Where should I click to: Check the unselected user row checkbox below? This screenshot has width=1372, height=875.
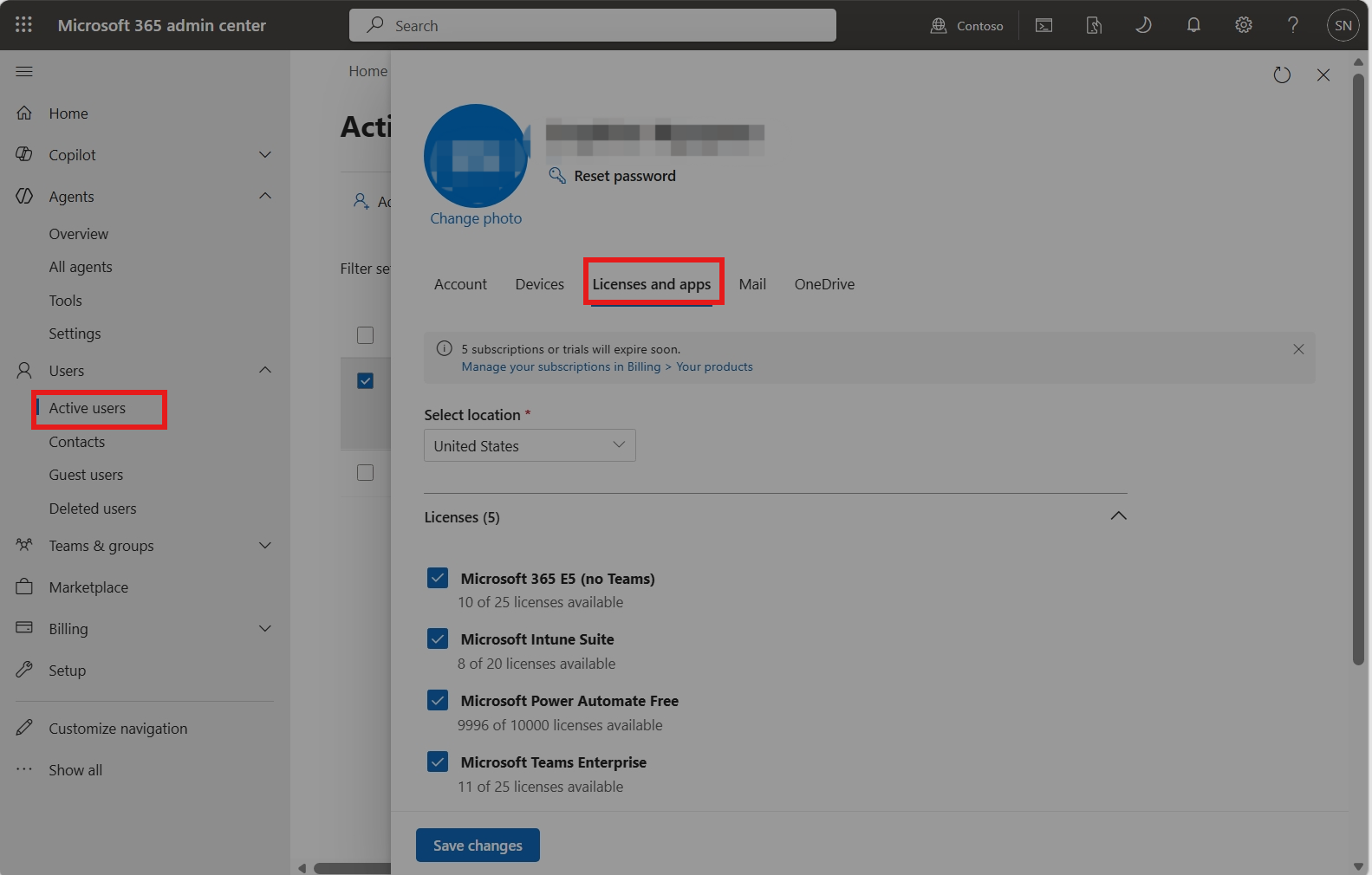pyautogui.click(x=366, y=473)
